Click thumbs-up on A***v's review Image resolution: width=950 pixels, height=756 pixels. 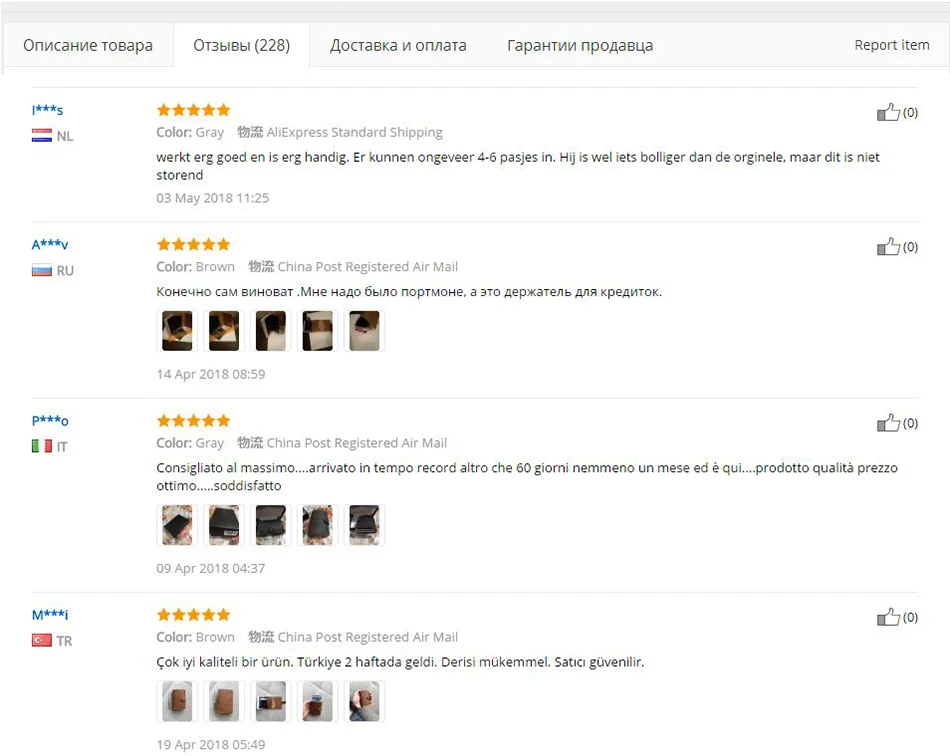pyautogui.click(x=888, y=247)
